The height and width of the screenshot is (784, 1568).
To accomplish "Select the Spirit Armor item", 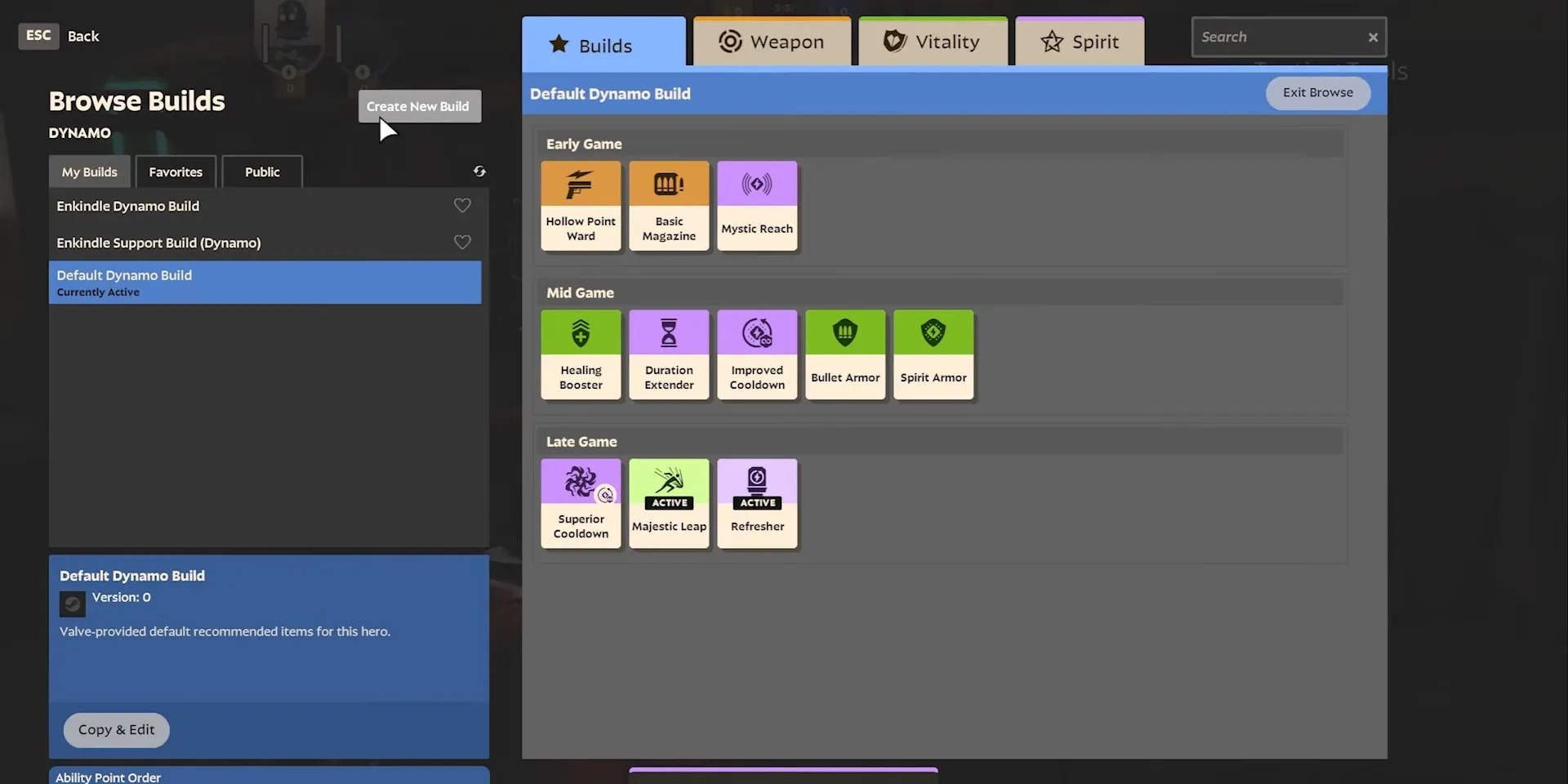I will click(x=933, y=354).
